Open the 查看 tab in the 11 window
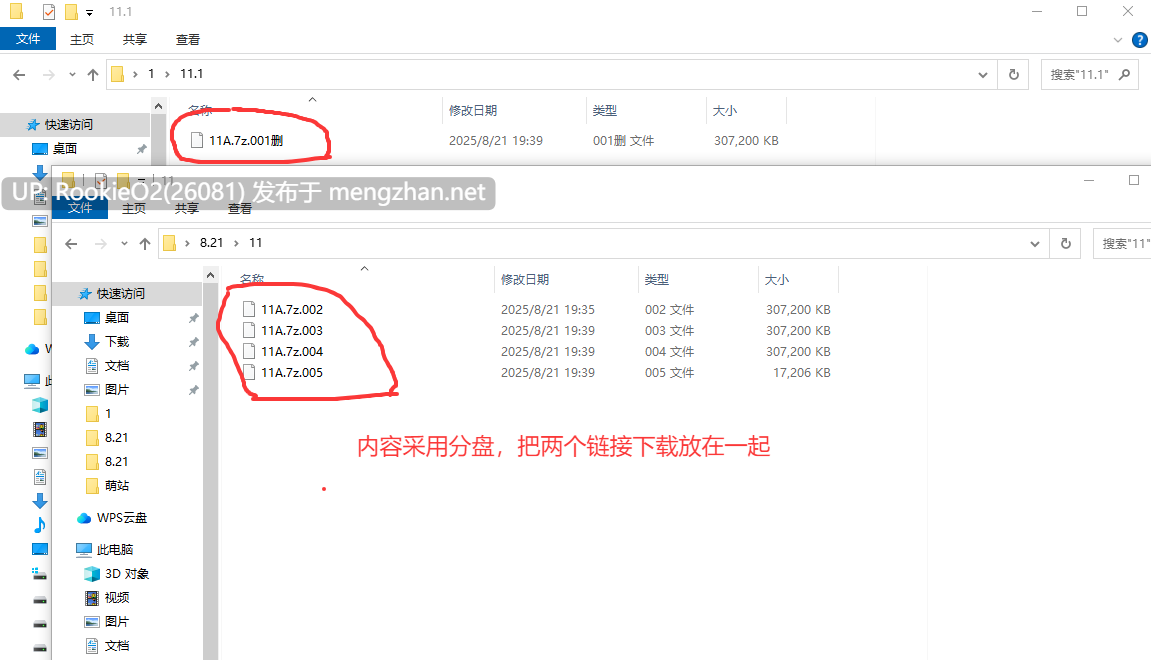Screen dimensions: 1151x660 239,208
